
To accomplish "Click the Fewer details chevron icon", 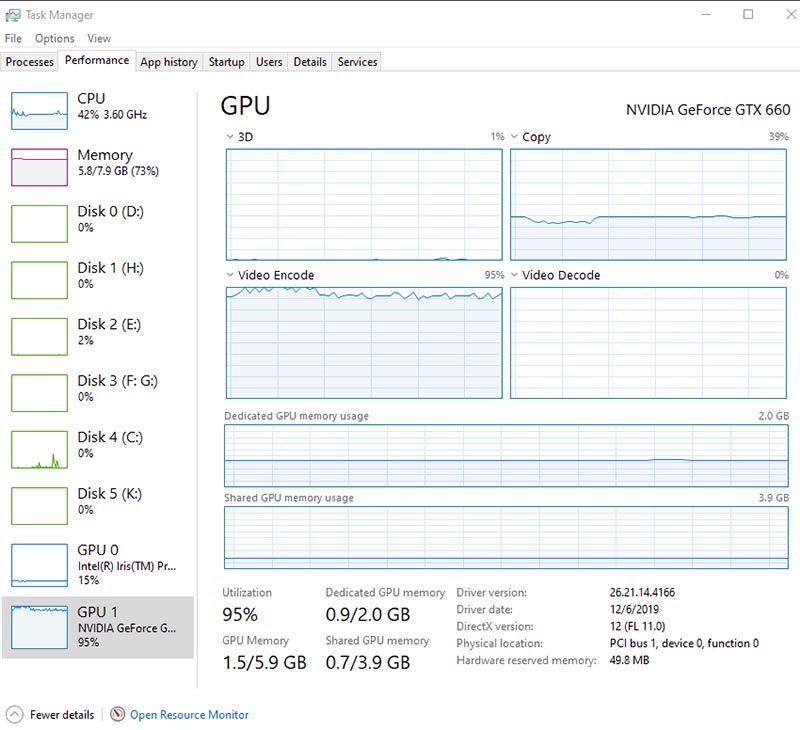I will 15,715.
